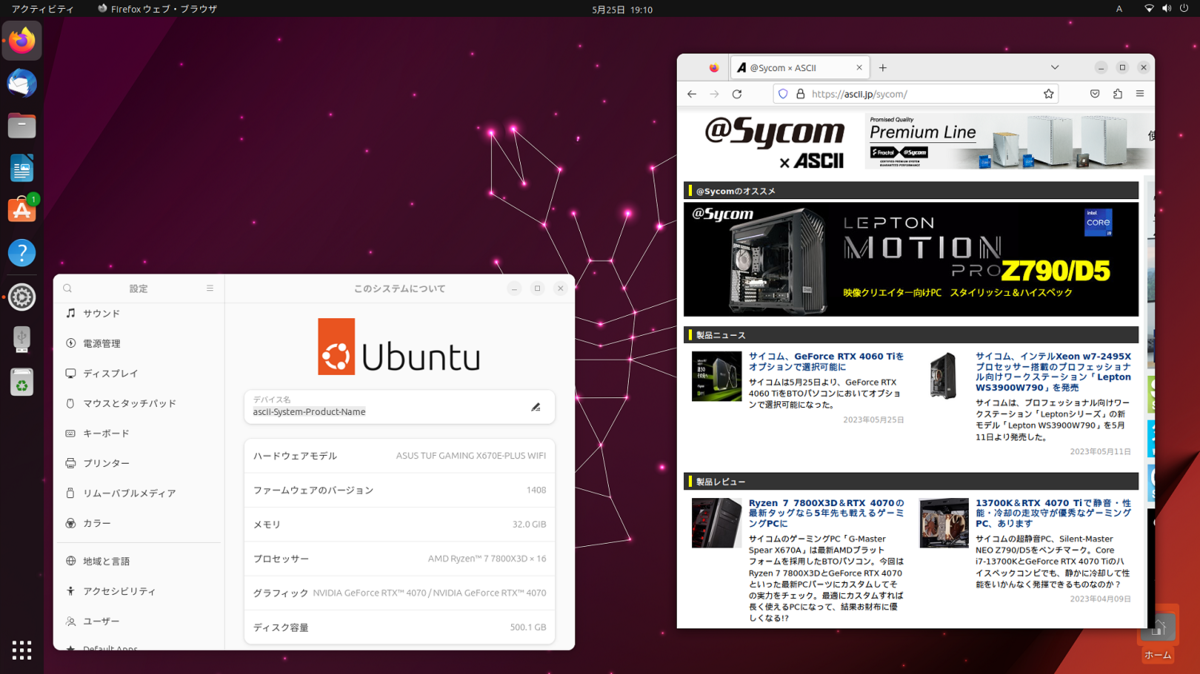This screenshot has height=674, width=1200.
Task: Click the @Sycom × ASCII site logo
Action: pos(774,141)
